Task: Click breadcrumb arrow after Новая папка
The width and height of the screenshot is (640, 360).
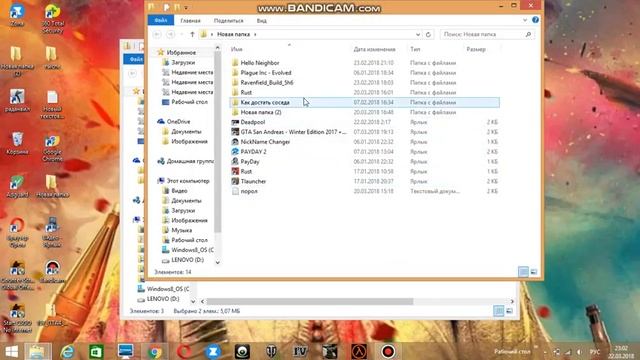Action: 255,35
